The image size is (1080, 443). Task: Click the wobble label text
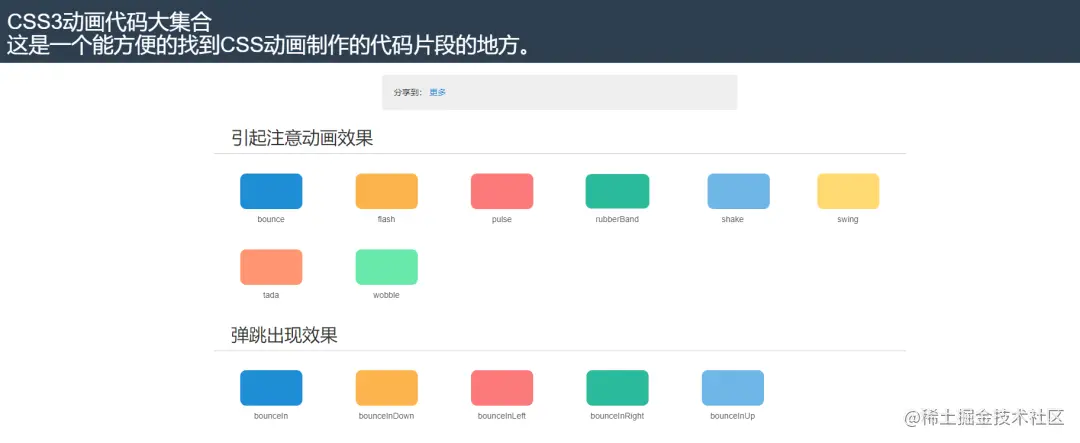click(386, 295)
